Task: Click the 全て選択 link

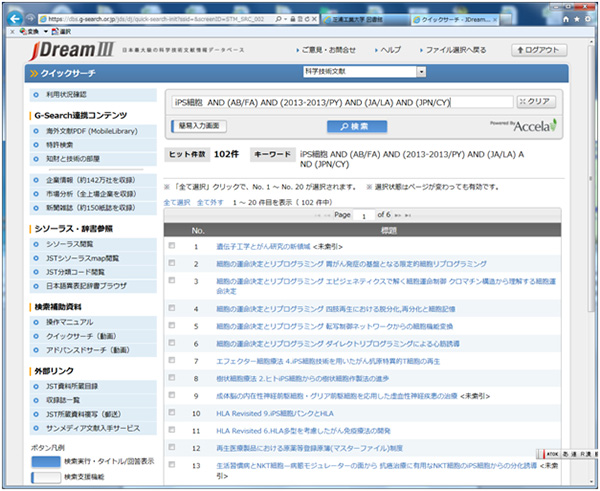Action: (177, 202)
